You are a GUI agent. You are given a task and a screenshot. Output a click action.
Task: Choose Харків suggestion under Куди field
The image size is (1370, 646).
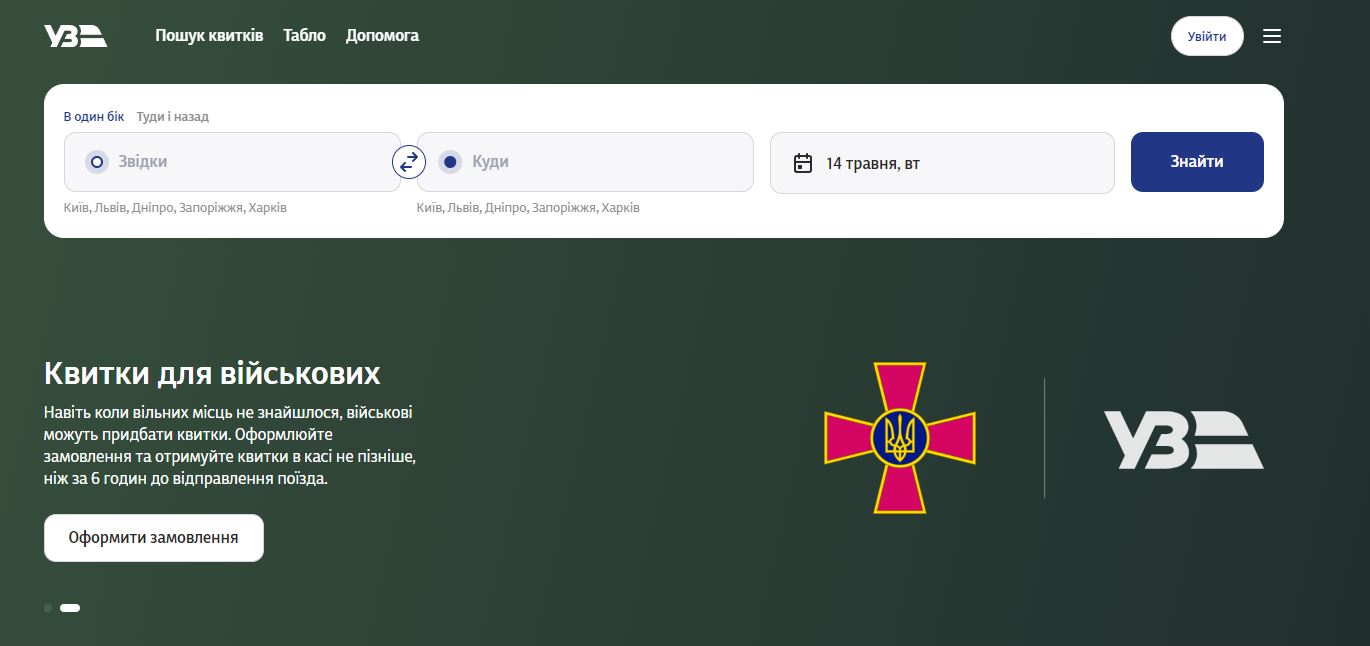(x=621, y=208)
